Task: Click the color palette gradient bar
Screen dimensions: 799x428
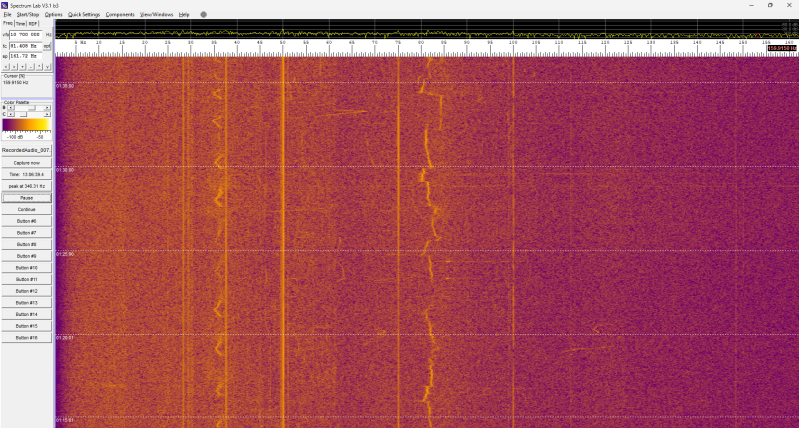Action: [x=26, y=124]
